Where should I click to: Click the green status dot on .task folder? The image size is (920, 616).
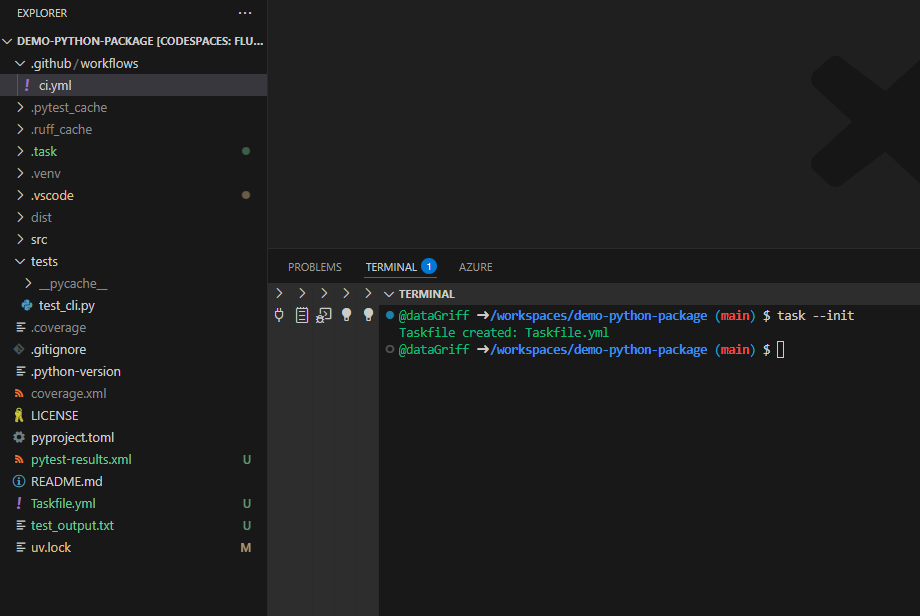point(246,151)
